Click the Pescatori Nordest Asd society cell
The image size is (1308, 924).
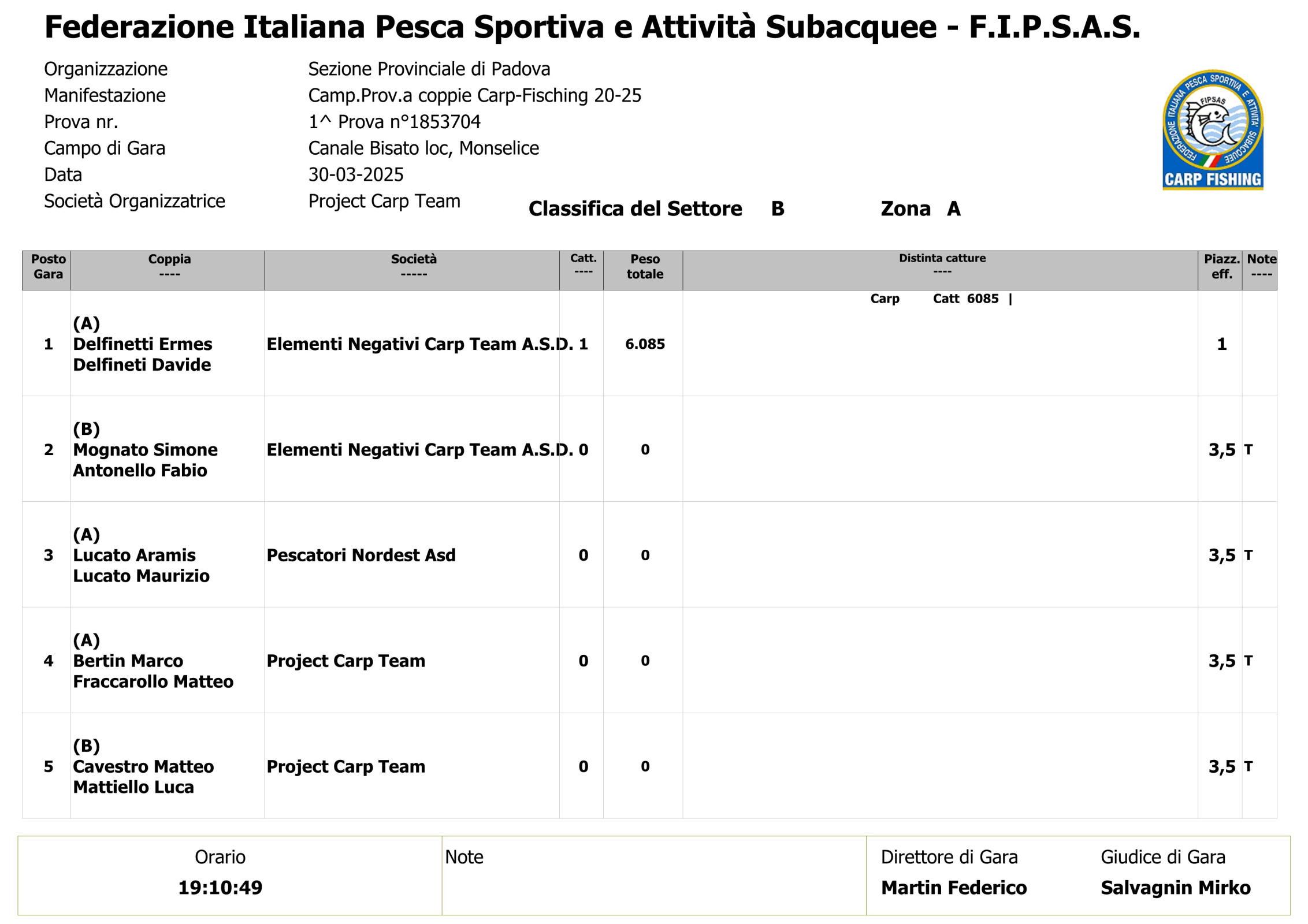(412, 555)
